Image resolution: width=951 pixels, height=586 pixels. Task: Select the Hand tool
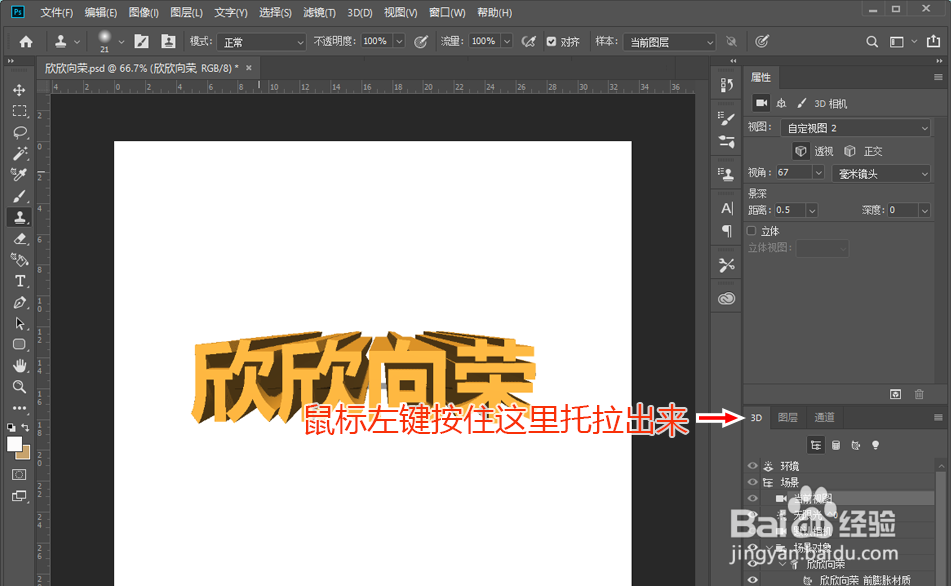[20, 366]
